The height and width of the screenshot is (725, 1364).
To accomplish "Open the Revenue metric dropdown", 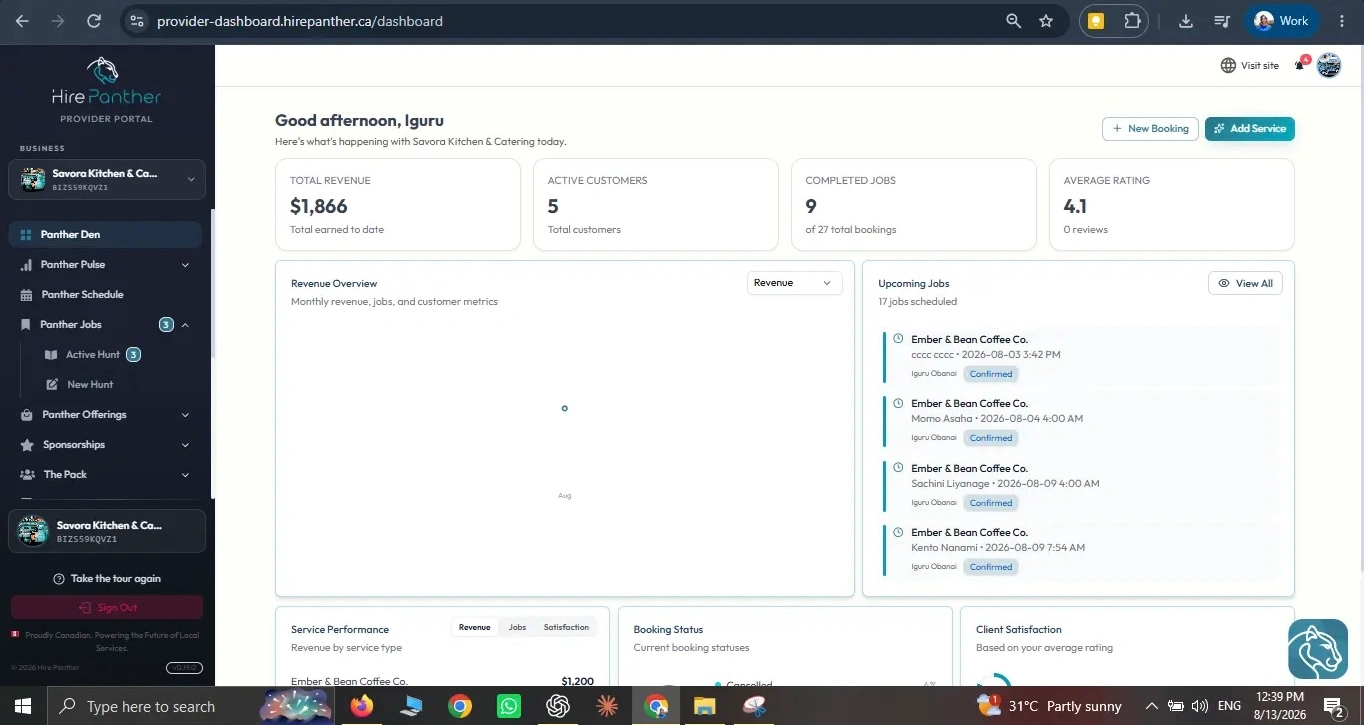I will point(794,283).
